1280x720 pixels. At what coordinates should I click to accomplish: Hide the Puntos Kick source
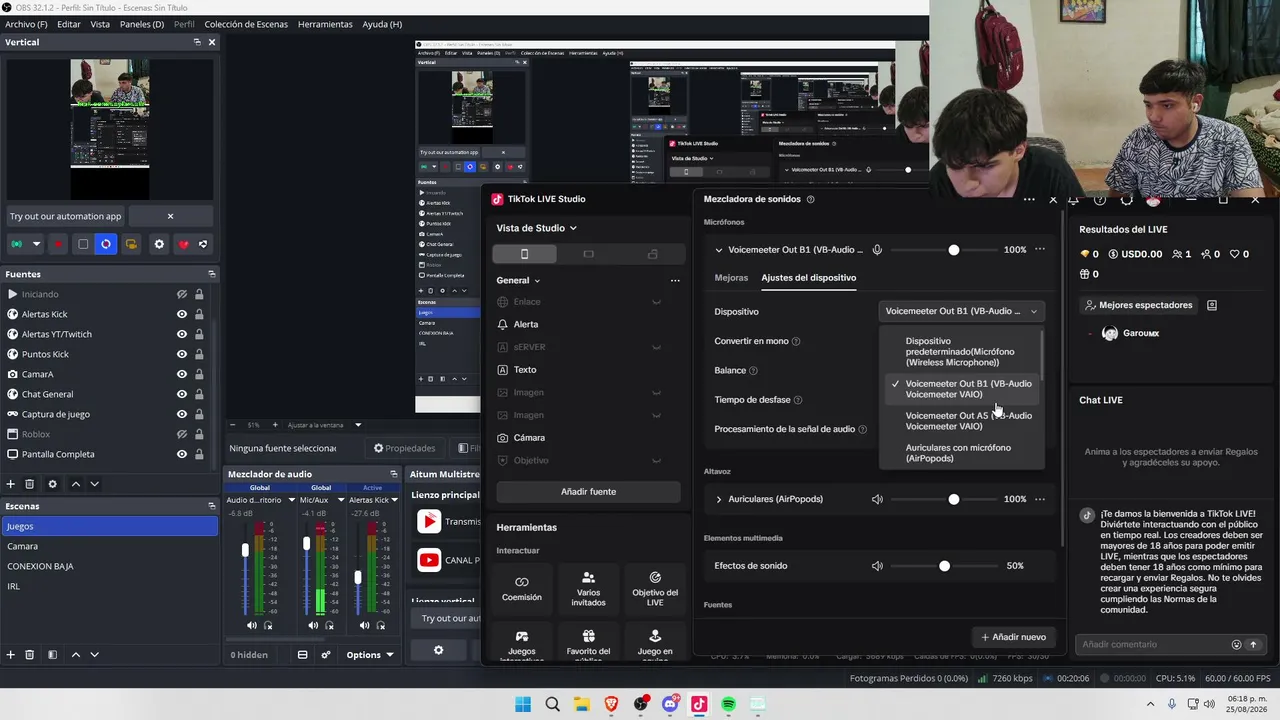coord(182,354)
